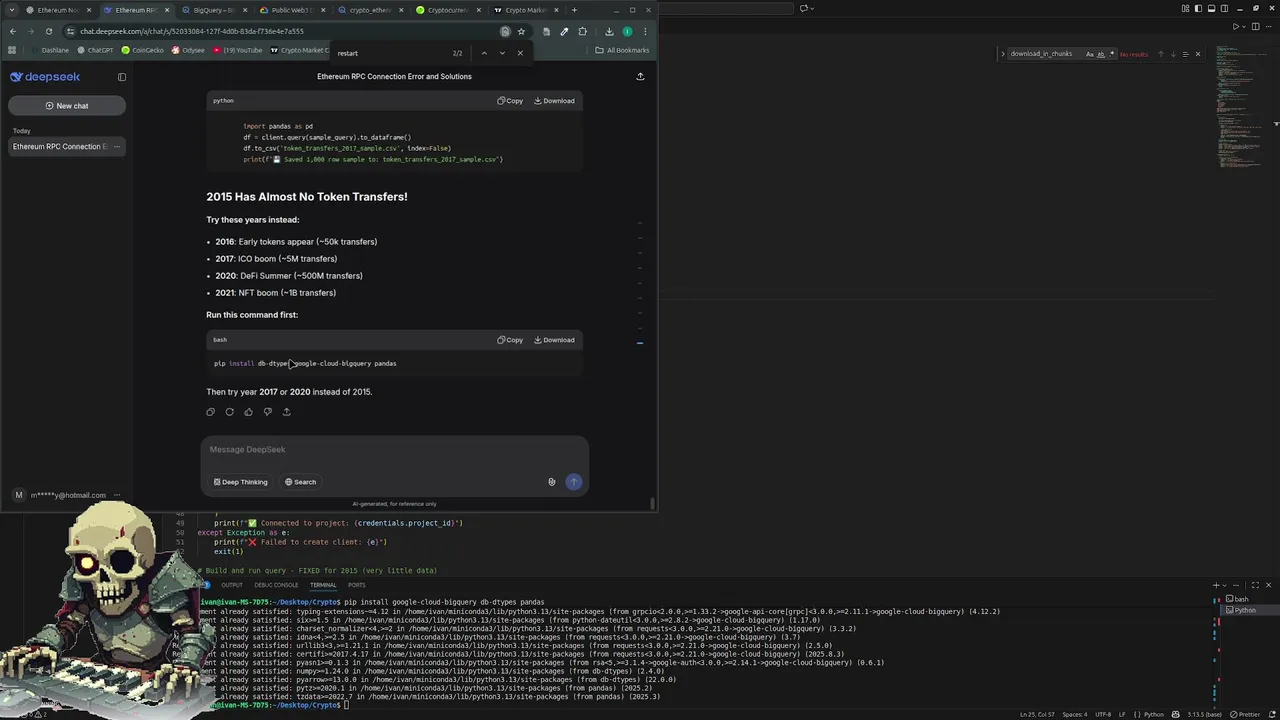Reload the DeepSeek page

pos(48,31)
